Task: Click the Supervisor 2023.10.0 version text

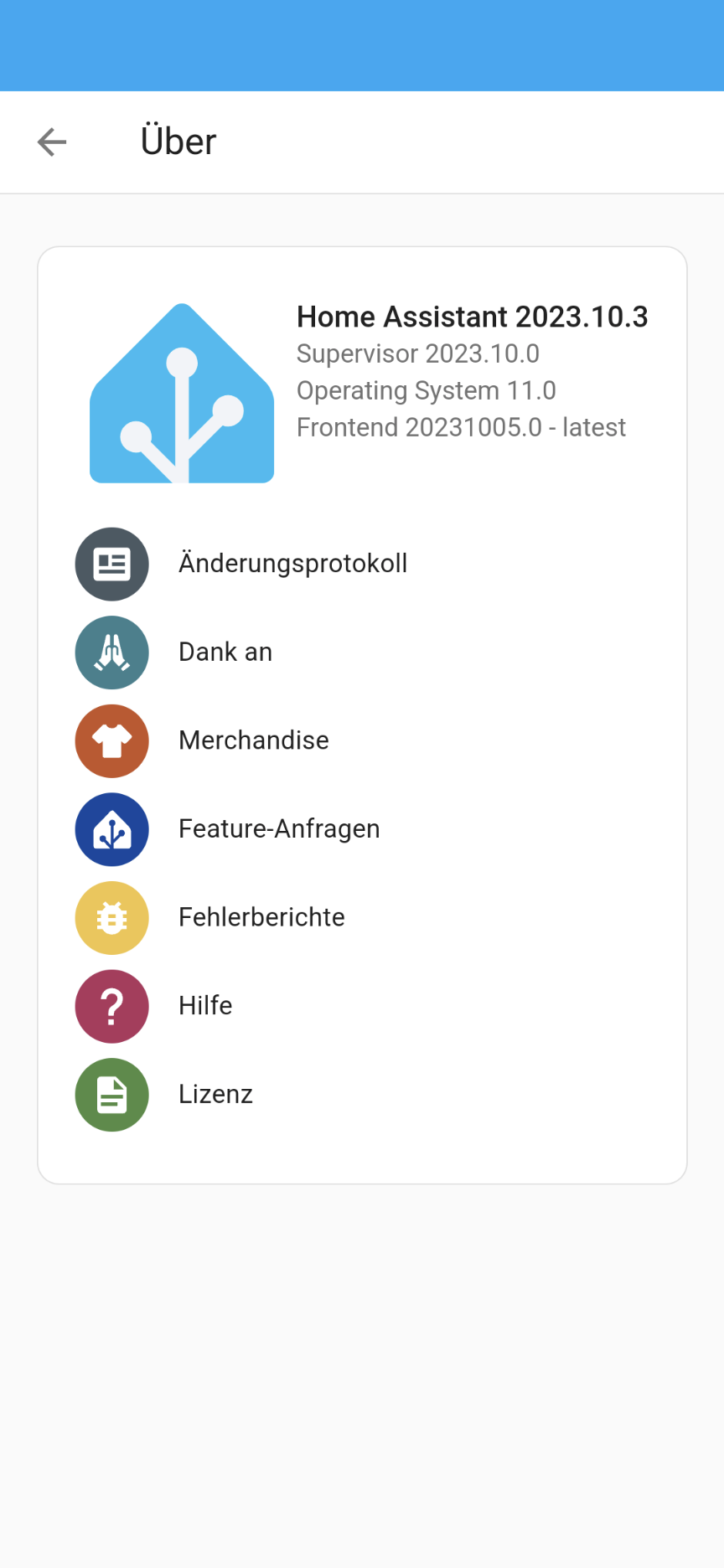Action: pyautogui.click(x=417, y=354)
